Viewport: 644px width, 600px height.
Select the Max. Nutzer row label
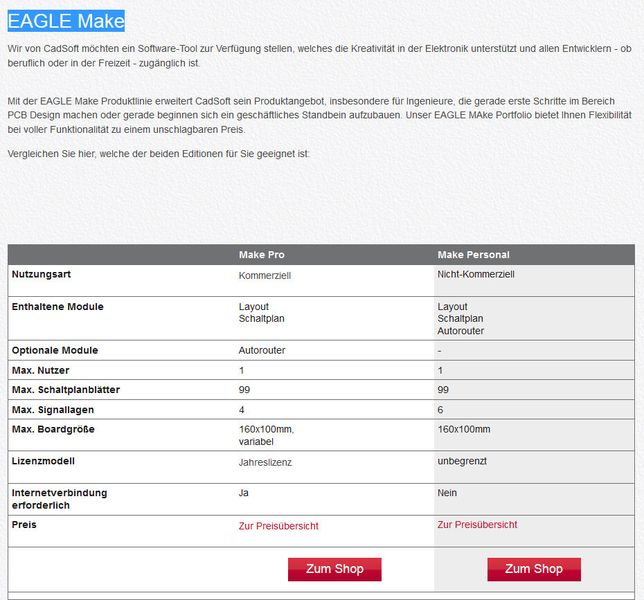[x=40, y=370]
